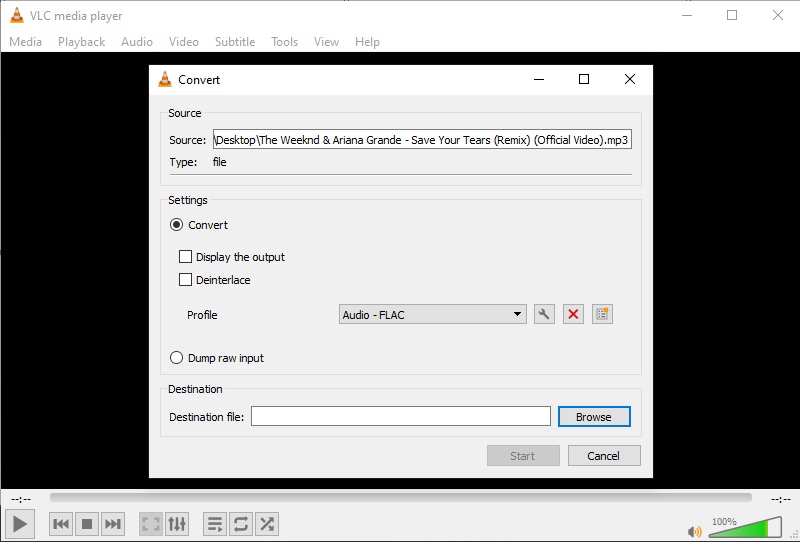This screenshot has width=800, height=542.
Task: Click the Source path field
Action: [x=422, y=139]
